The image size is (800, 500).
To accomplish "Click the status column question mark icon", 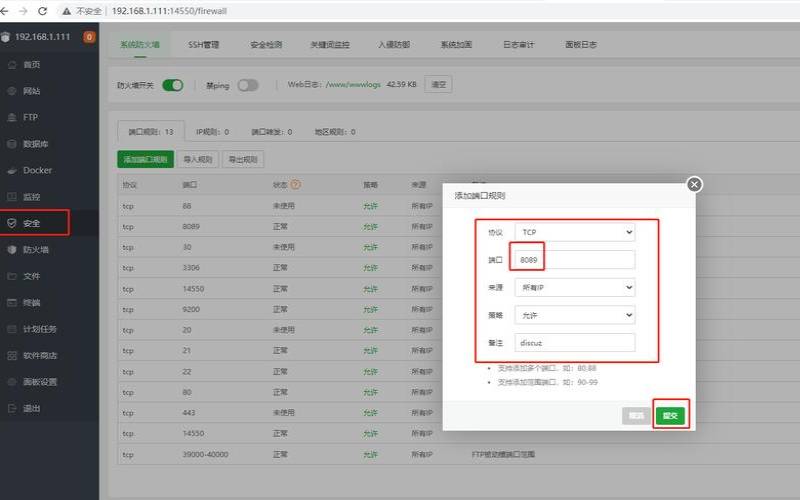I will coord(295,185).
